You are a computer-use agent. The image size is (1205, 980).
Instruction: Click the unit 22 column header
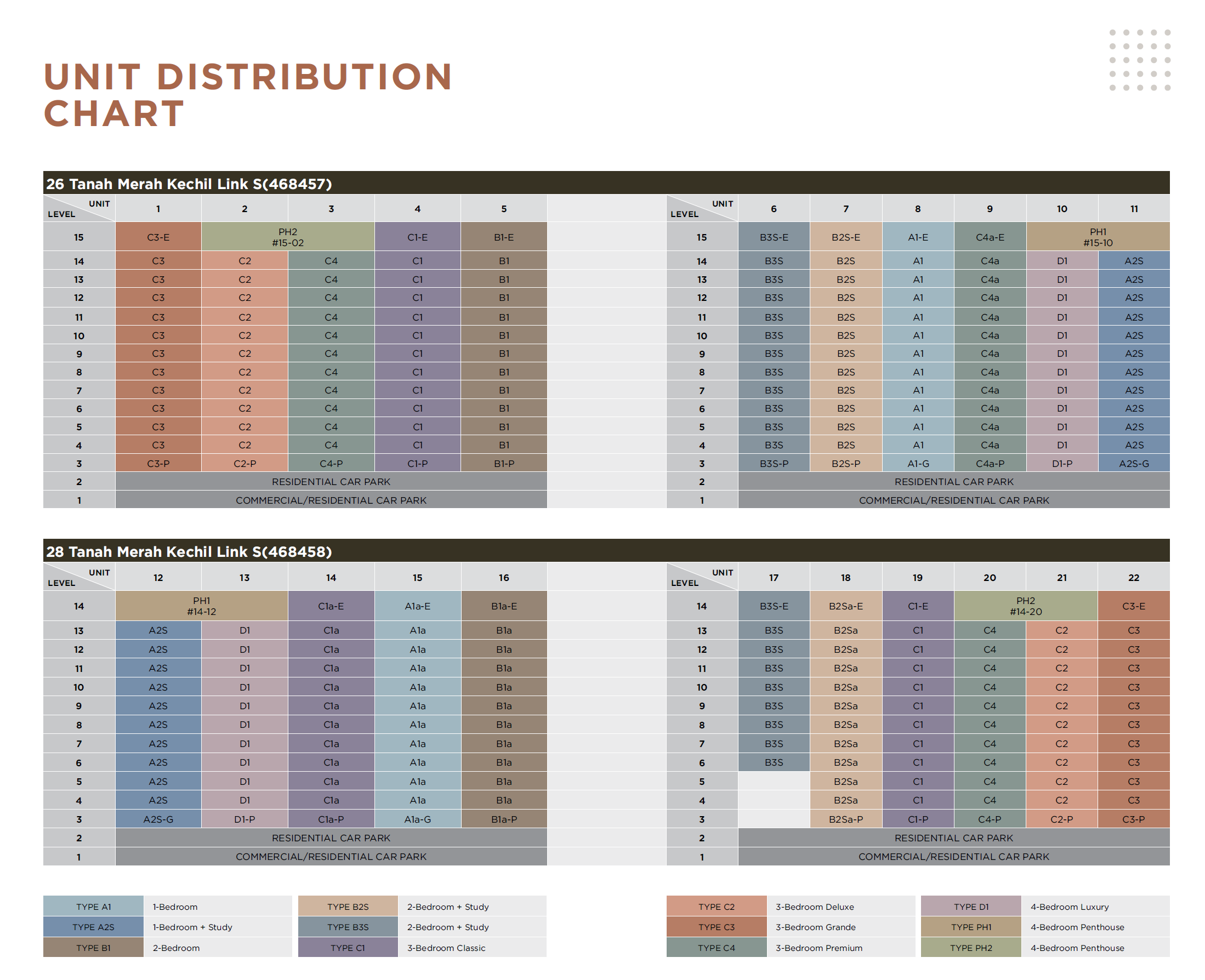pyautogui.click(x=1133, y=578)
